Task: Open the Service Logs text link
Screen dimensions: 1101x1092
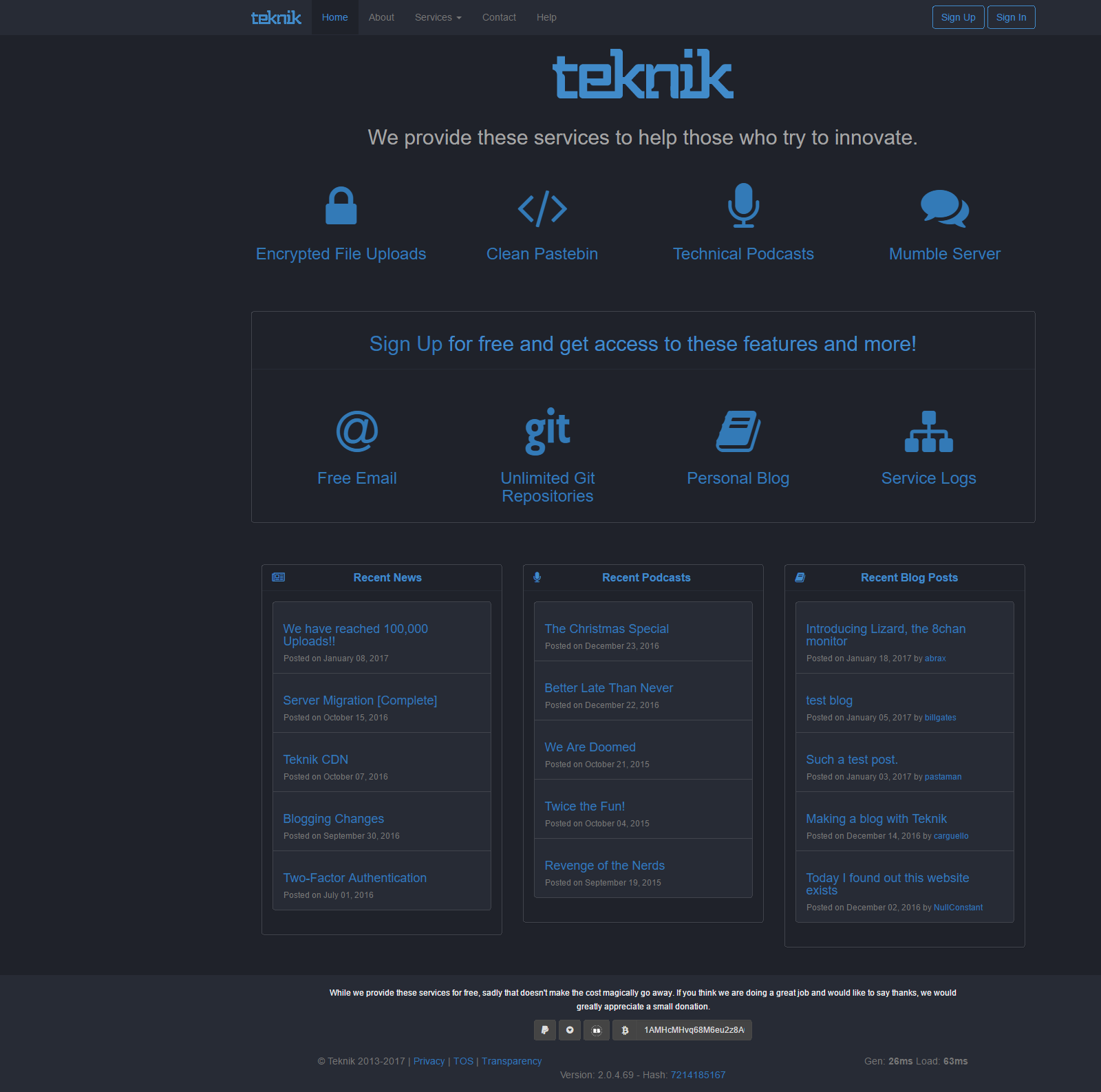Action: tap(929, 478)
